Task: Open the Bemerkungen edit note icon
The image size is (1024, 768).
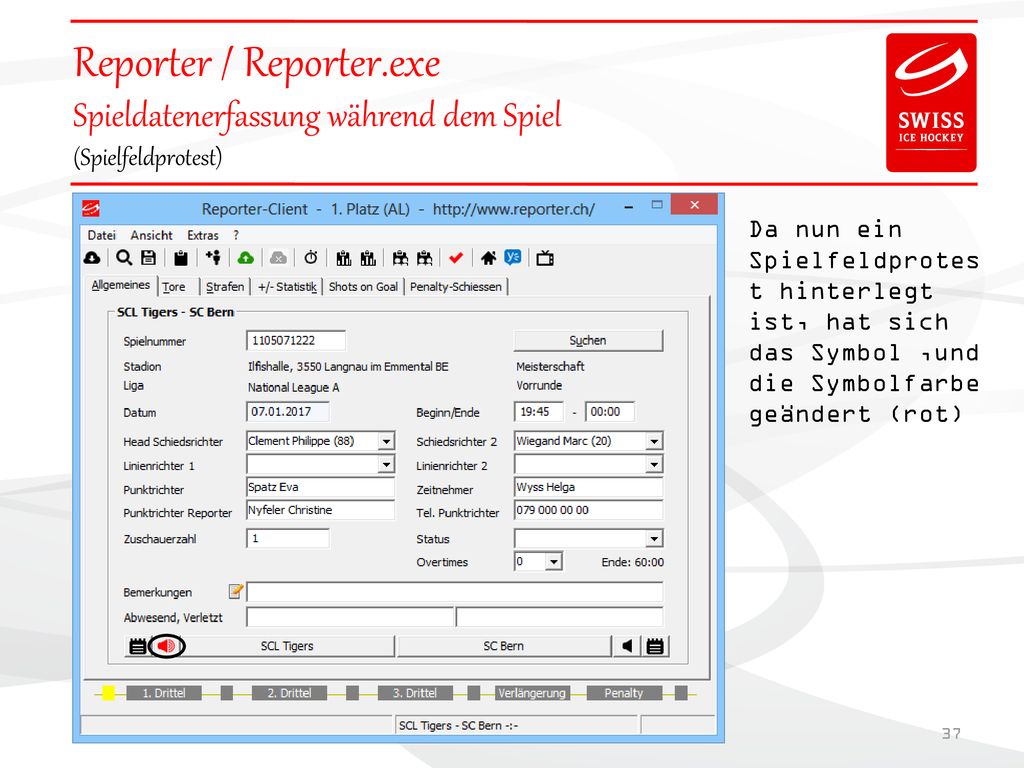Action: (x=236, y=592)
